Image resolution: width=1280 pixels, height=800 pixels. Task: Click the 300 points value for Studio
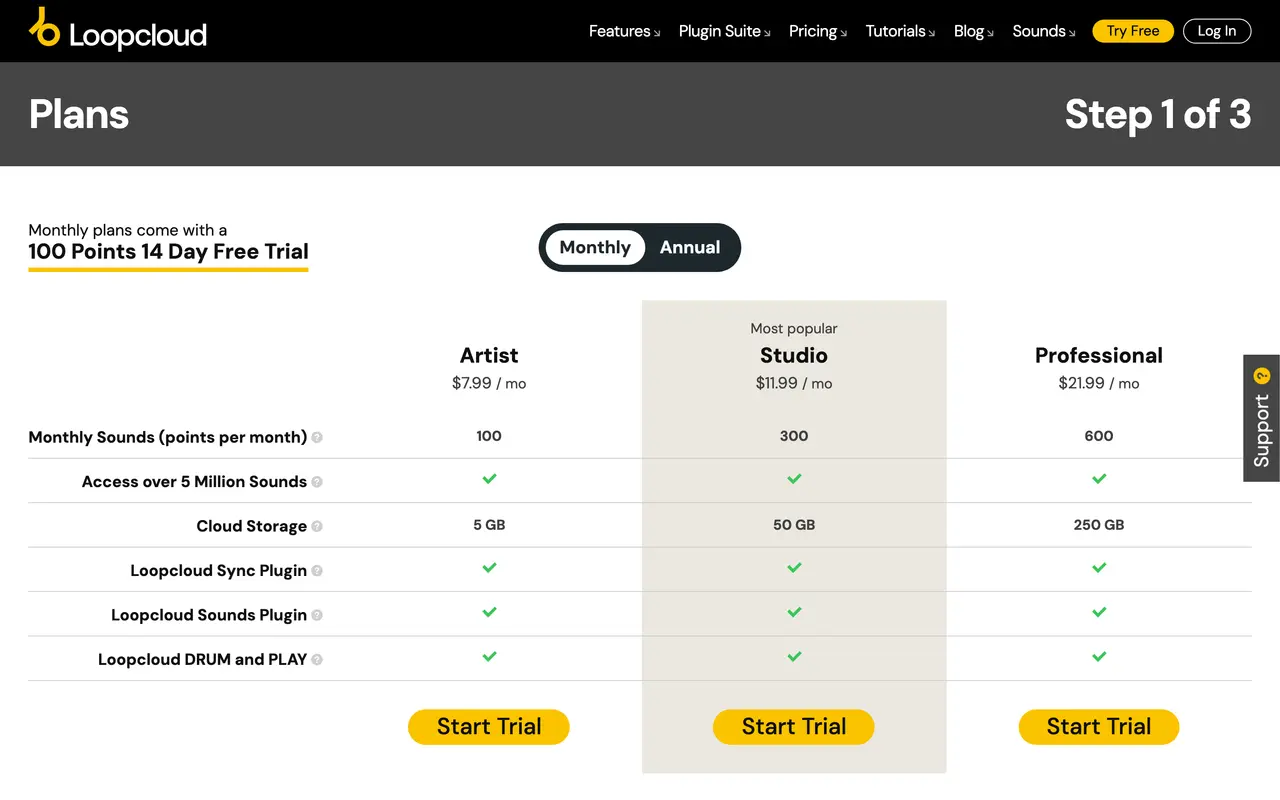[794, 436]
